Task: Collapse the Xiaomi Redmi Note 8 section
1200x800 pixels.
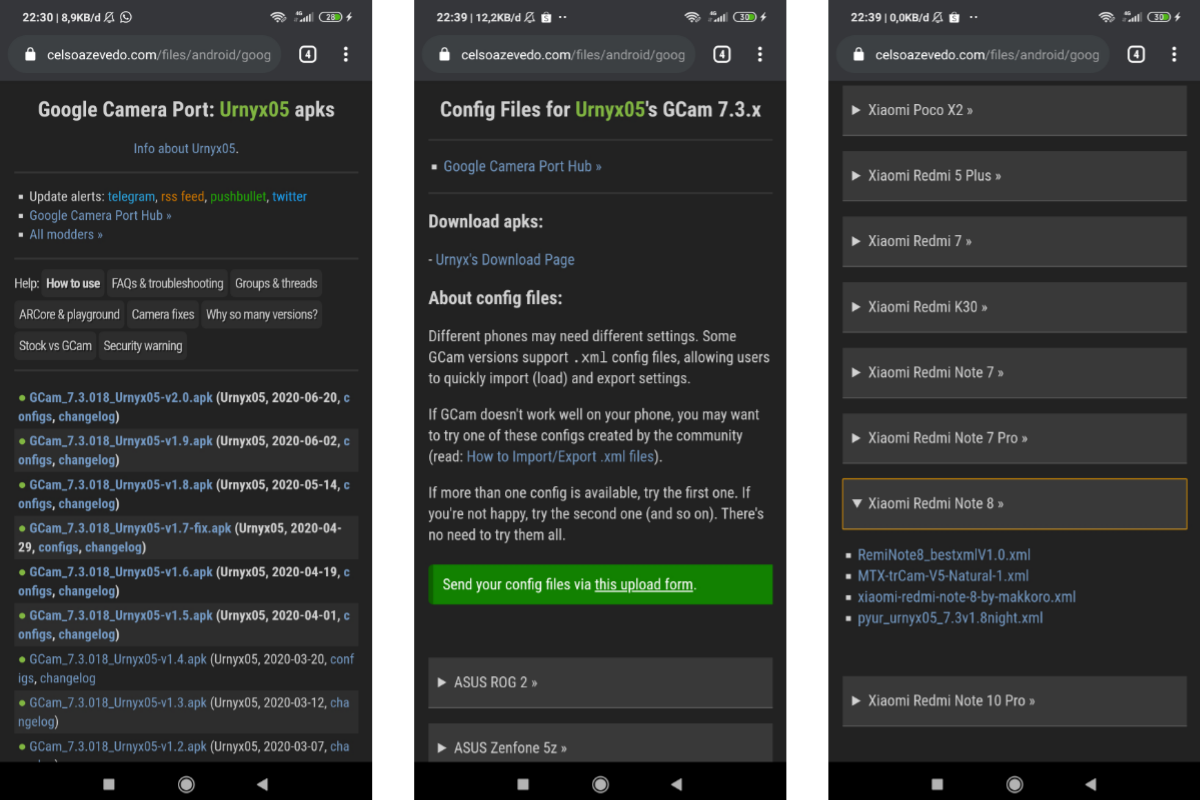Action: tap(1014, 503)
